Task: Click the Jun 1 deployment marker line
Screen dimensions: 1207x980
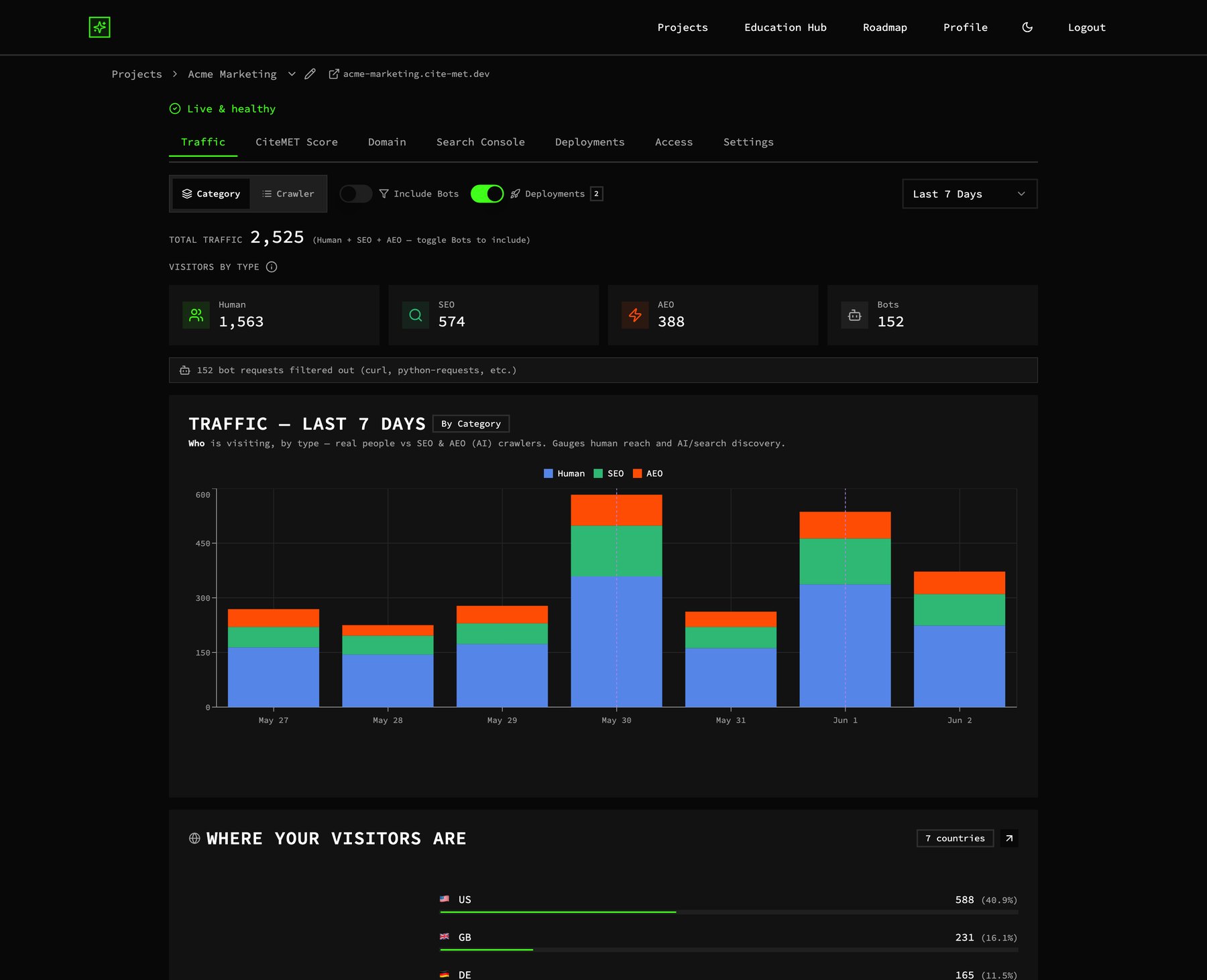Action: pyautogui.click(x=846, y=598)
